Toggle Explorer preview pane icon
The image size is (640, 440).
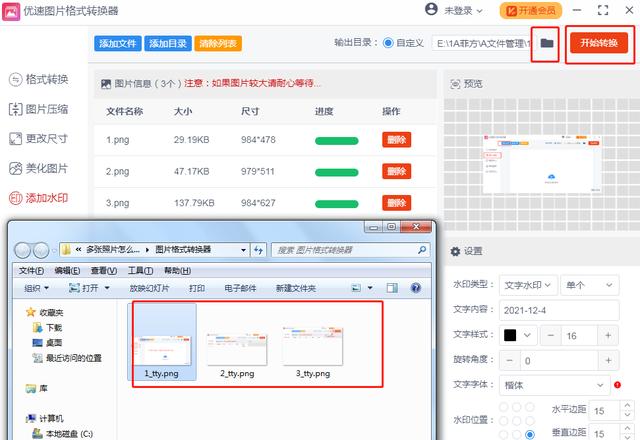click(392, 288)
